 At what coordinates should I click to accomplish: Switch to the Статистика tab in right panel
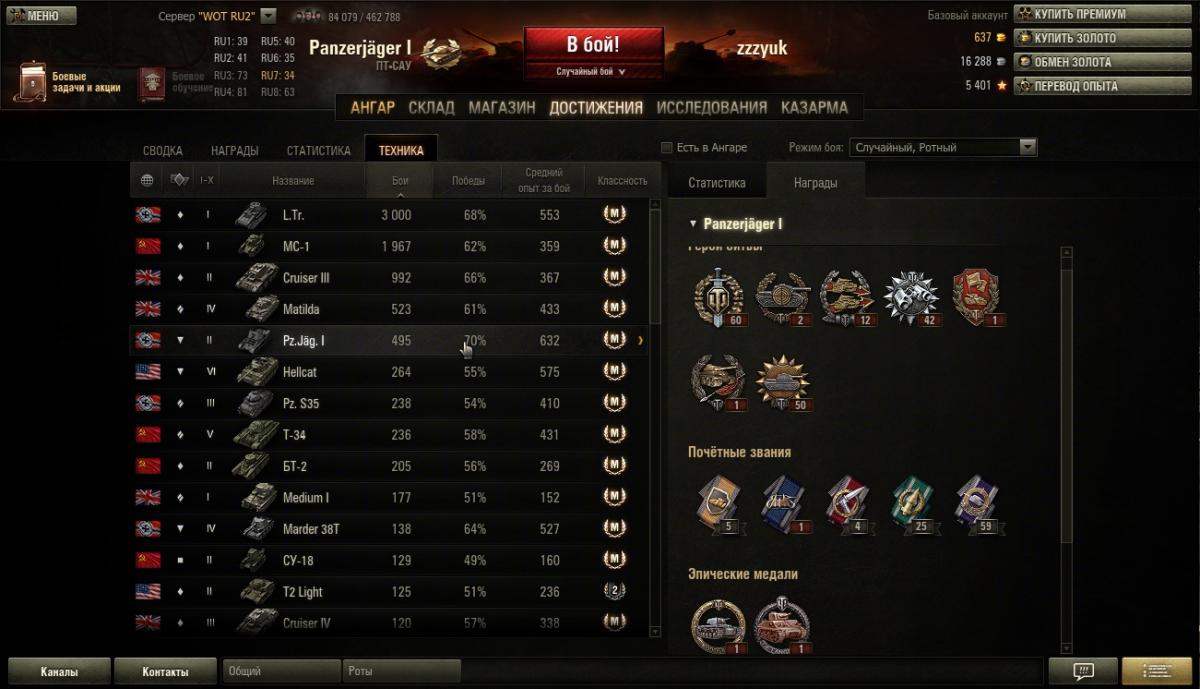[717, 183]
